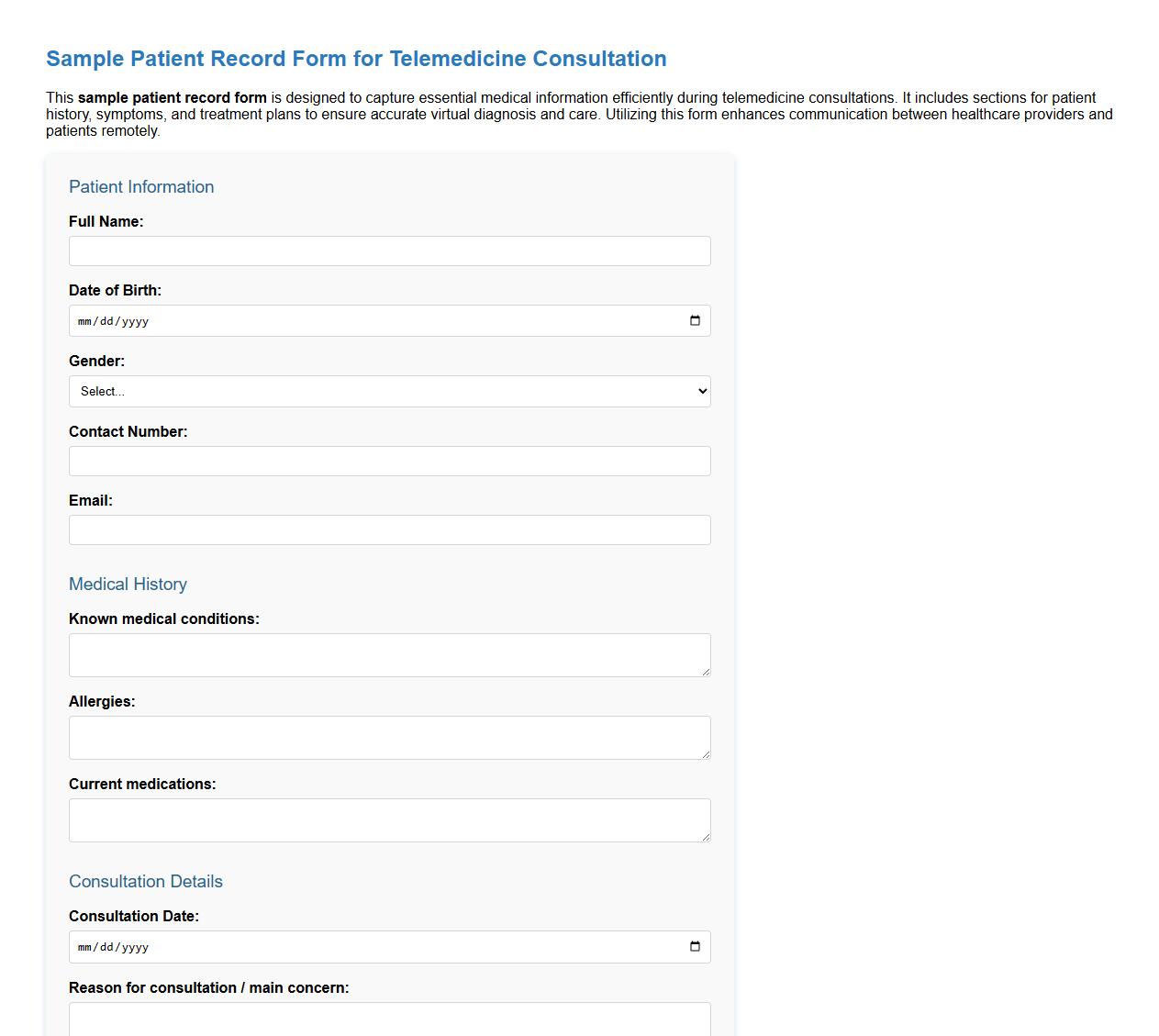Expand the Gender Select... combo box
Screen dimensions: 1159x1036
tap(389, 391)
